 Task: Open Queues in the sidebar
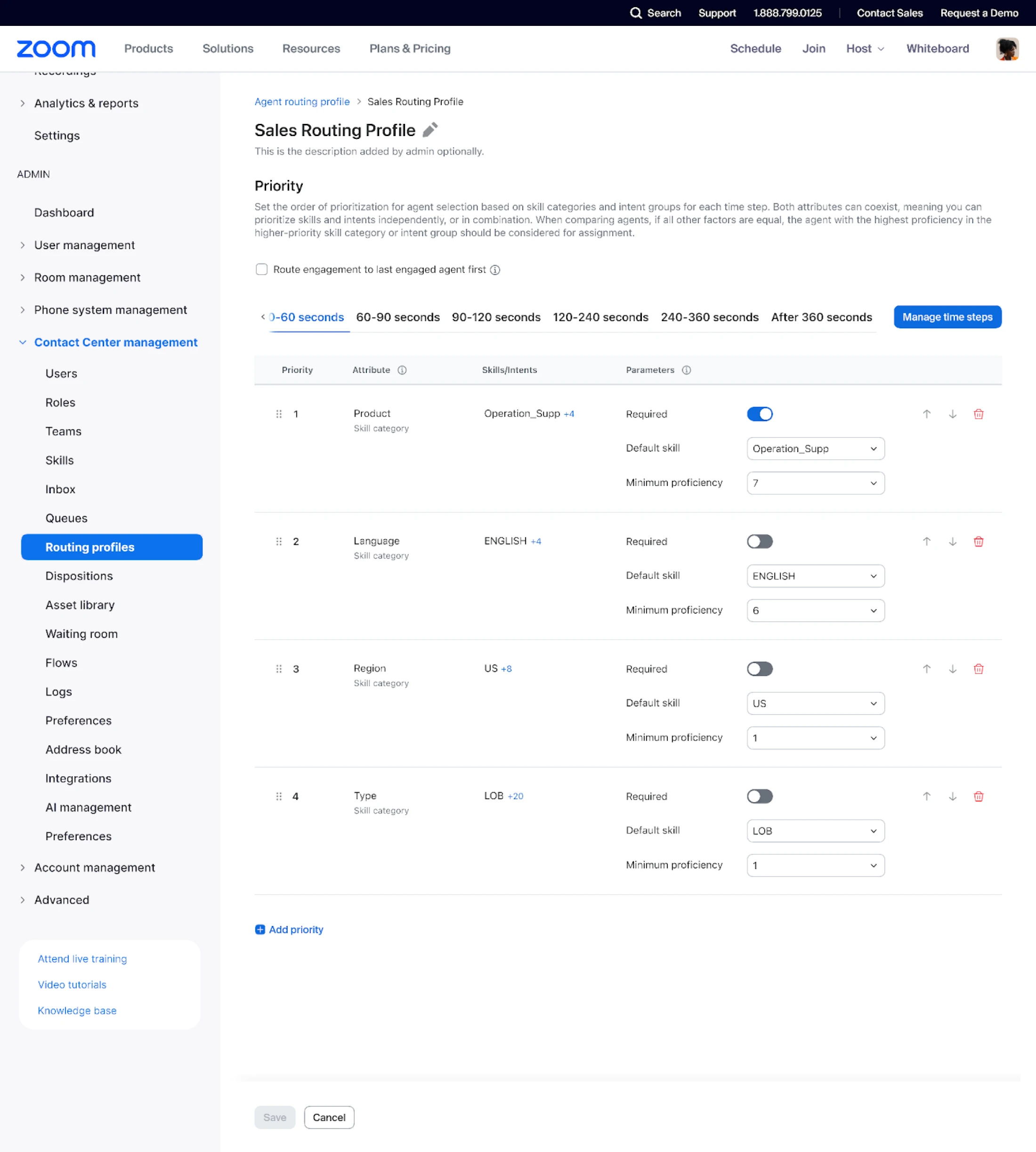pyautogui.click(x=66, y=518)
